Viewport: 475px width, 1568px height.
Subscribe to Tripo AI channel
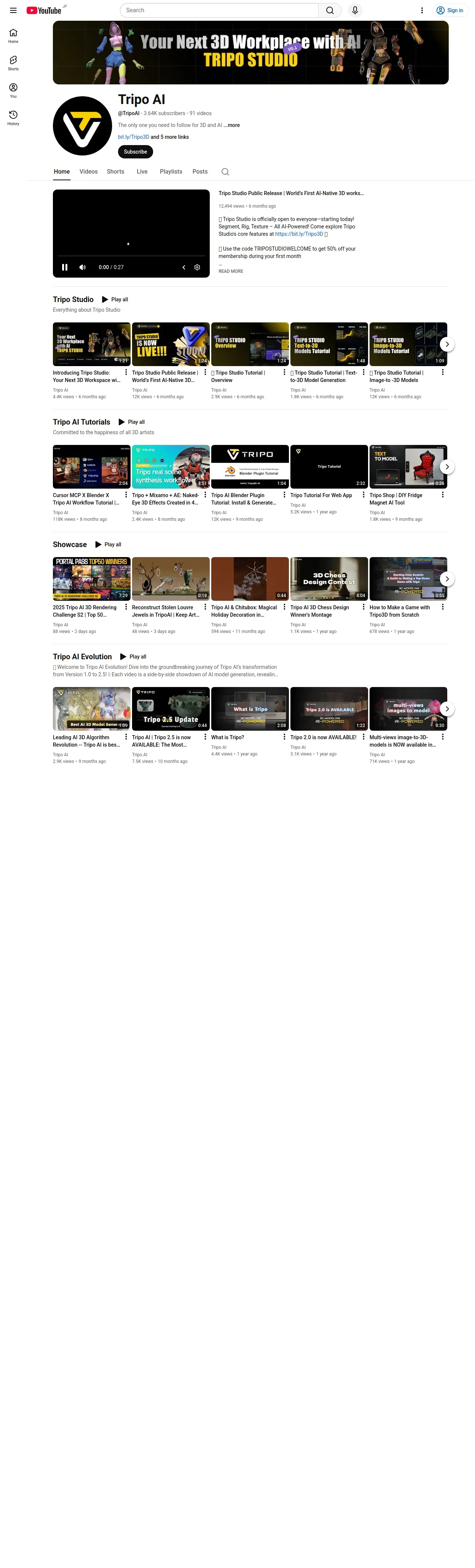(x=135, y=151)
